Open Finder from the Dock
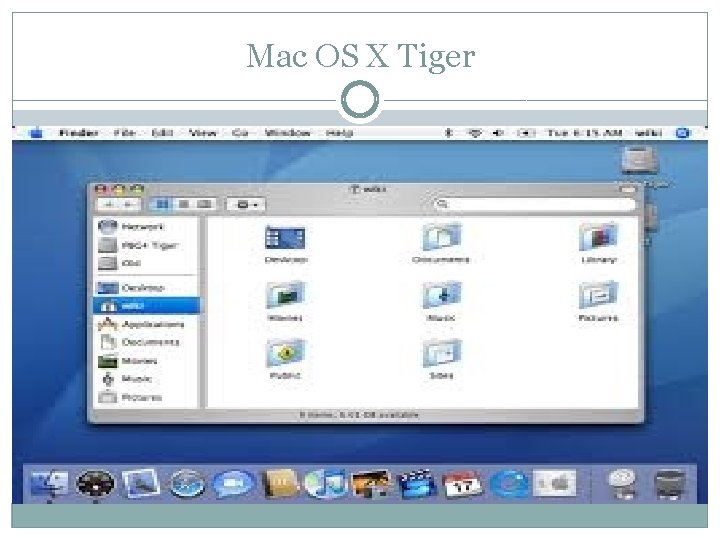The width and height of the screenshot is (720, 540). [49, 484]
